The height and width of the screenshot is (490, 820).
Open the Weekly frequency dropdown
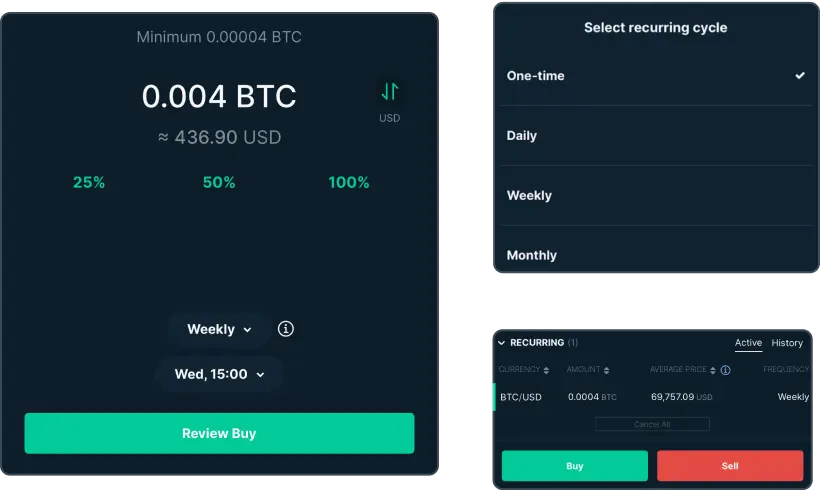(x=219, y=329)
